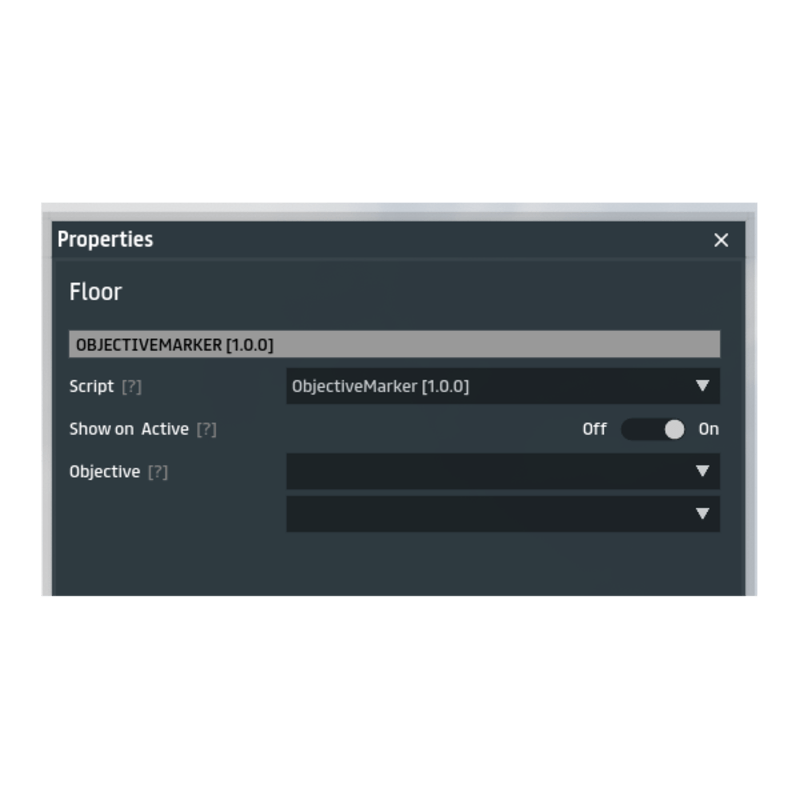Click the Show on Active label
800x800 pixels.
click(x=129, y=430)
